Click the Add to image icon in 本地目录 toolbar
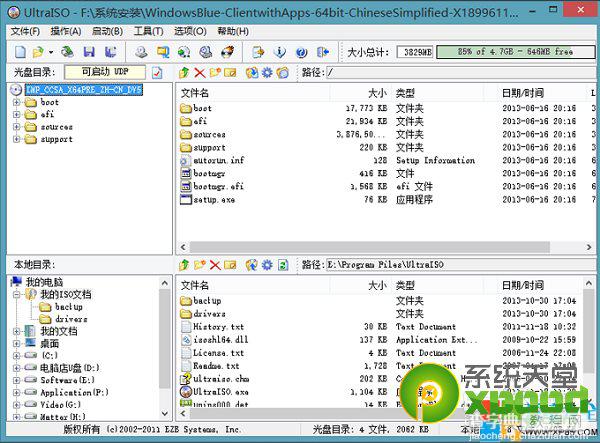The height and width of the screenshot is (443, 600). point(252,265)
